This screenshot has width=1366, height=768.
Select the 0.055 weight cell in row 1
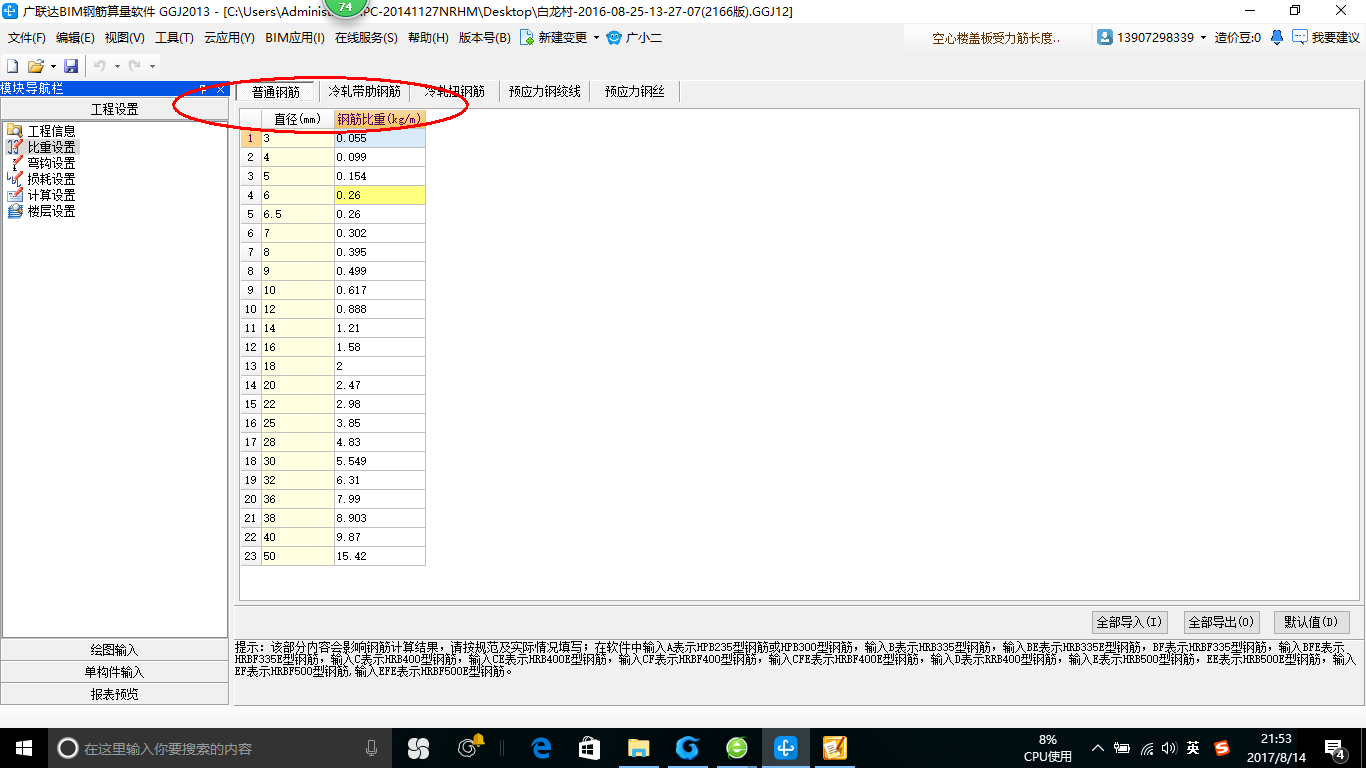(x=380, y=138)
